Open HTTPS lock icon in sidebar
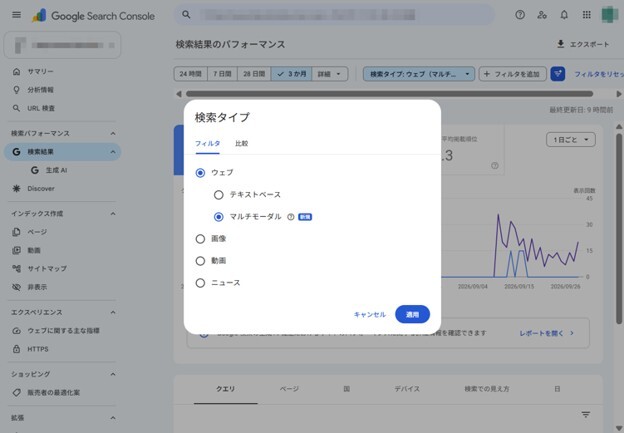624x433 pixels. tap(16, 349)
